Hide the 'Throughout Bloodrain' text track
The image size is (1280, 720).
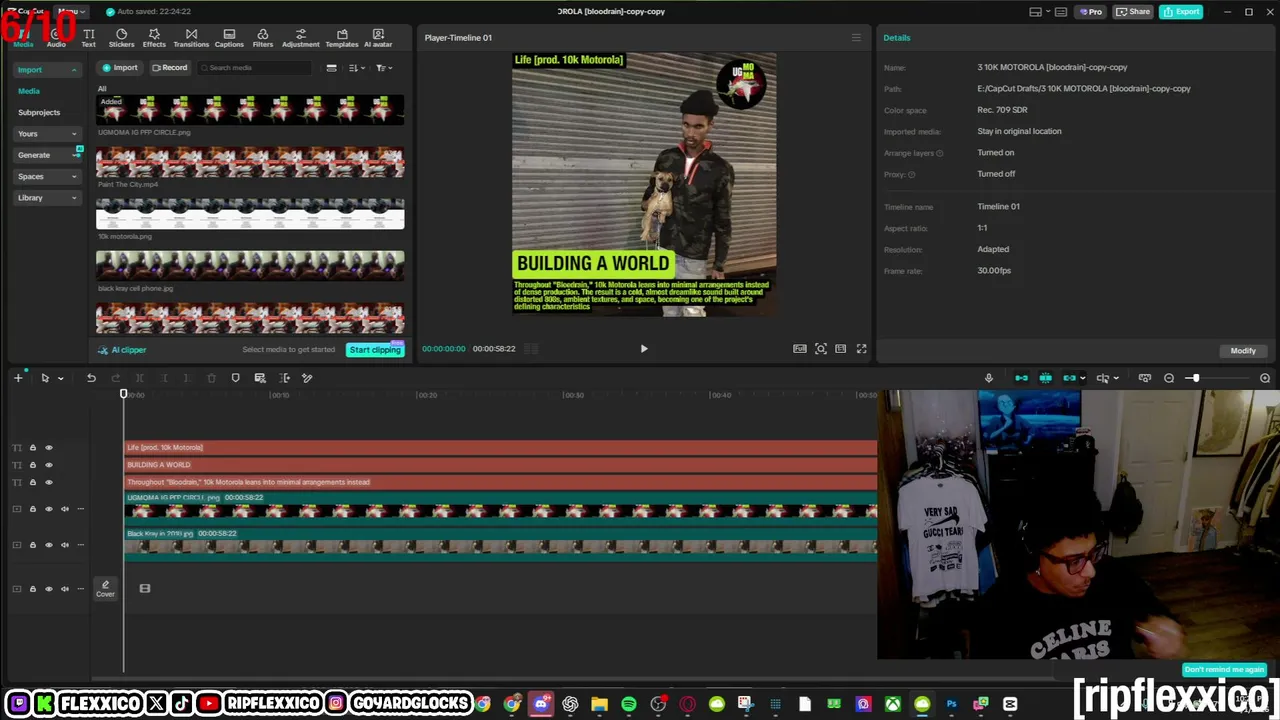coord(48,483)
